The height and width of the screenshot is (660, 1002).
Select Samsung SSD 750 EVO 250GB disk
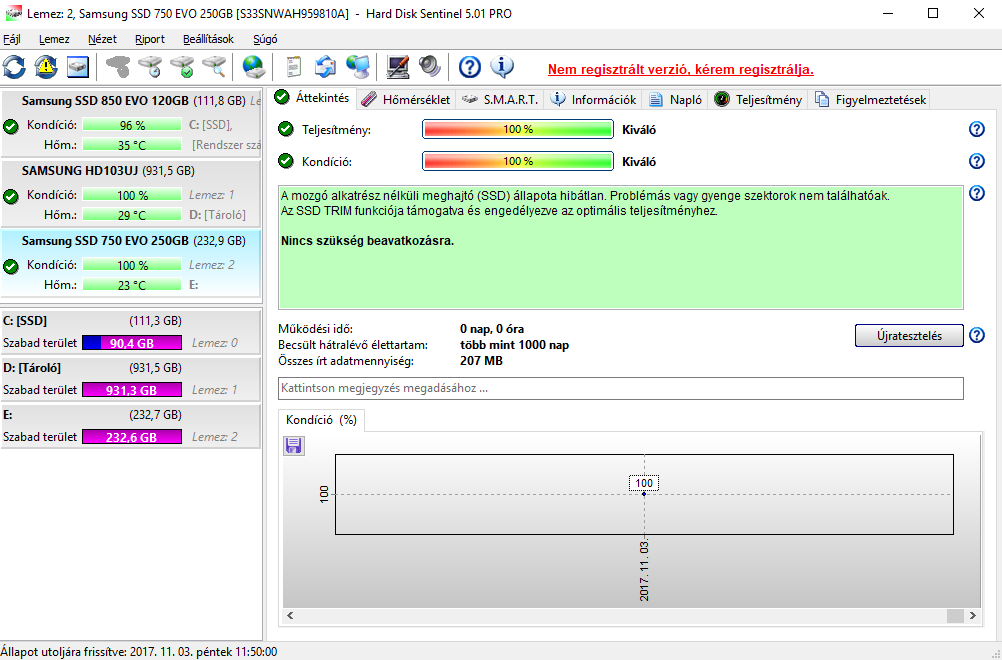pyautogui.click(x=131, y=263)
